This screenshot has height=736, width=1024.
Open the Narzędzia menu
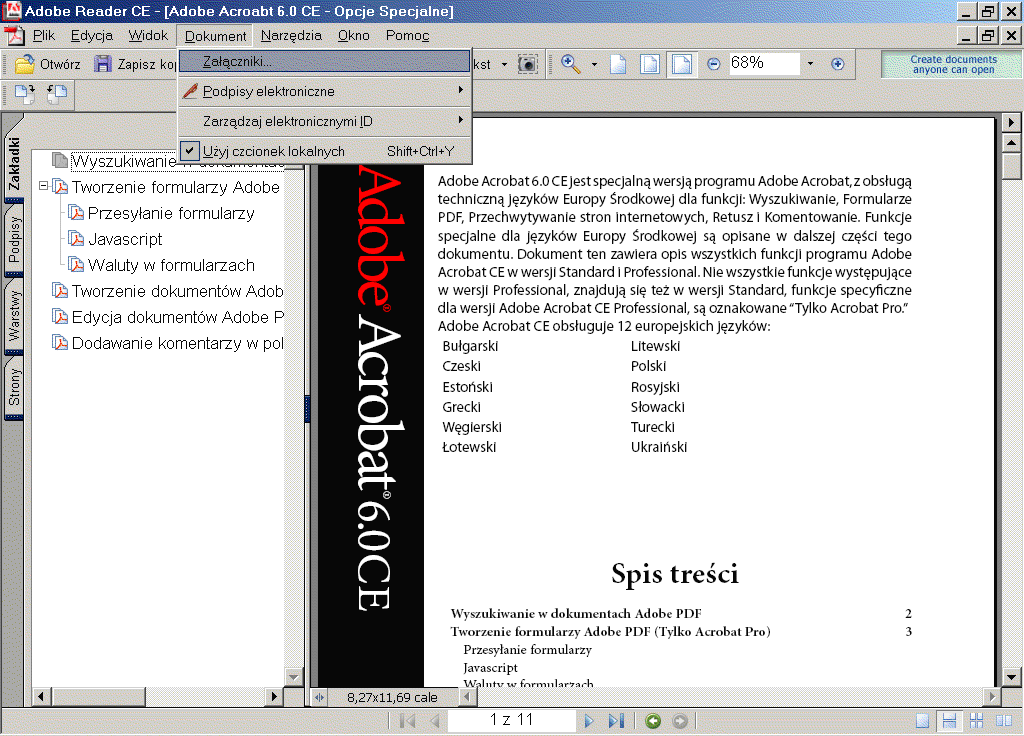click(291, 35)
